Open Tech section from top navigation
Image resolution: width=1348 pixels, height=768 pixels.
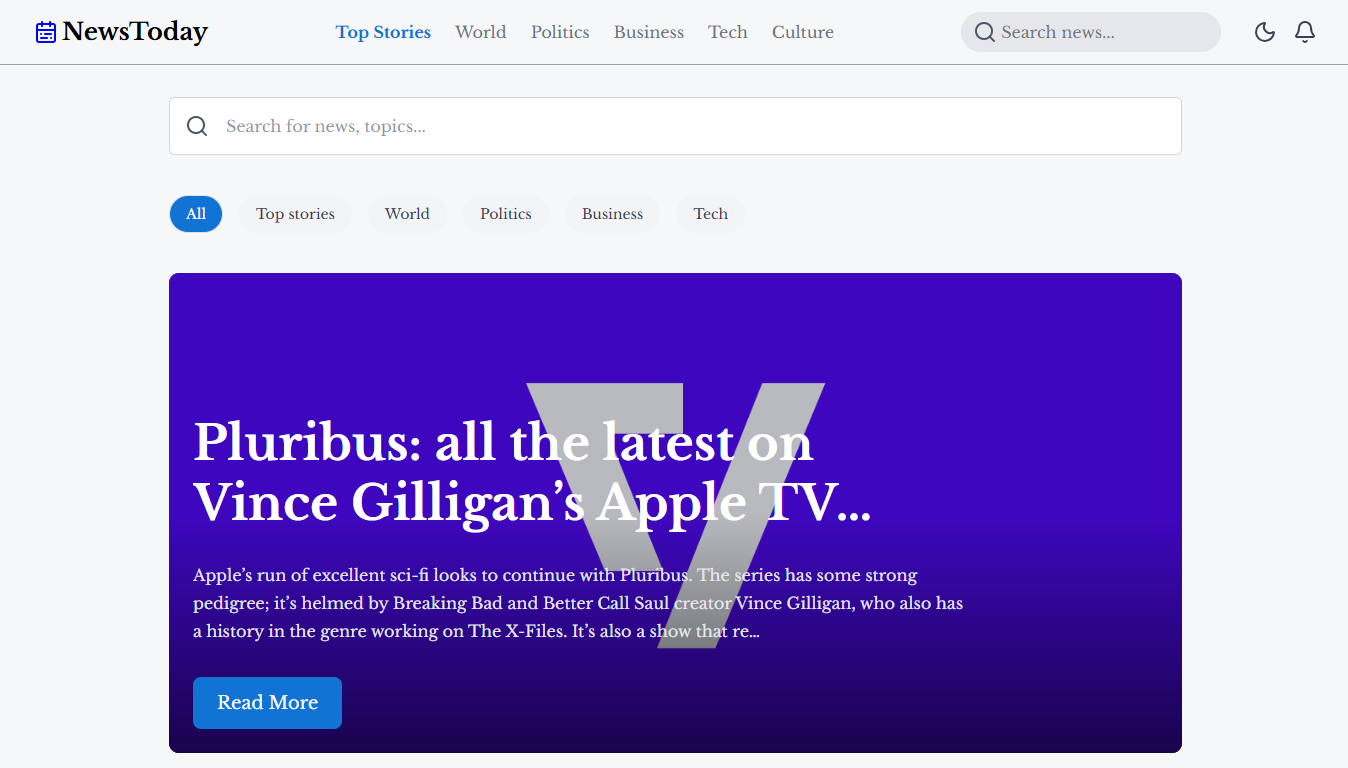pyautogui.click(x=727, y=32)
